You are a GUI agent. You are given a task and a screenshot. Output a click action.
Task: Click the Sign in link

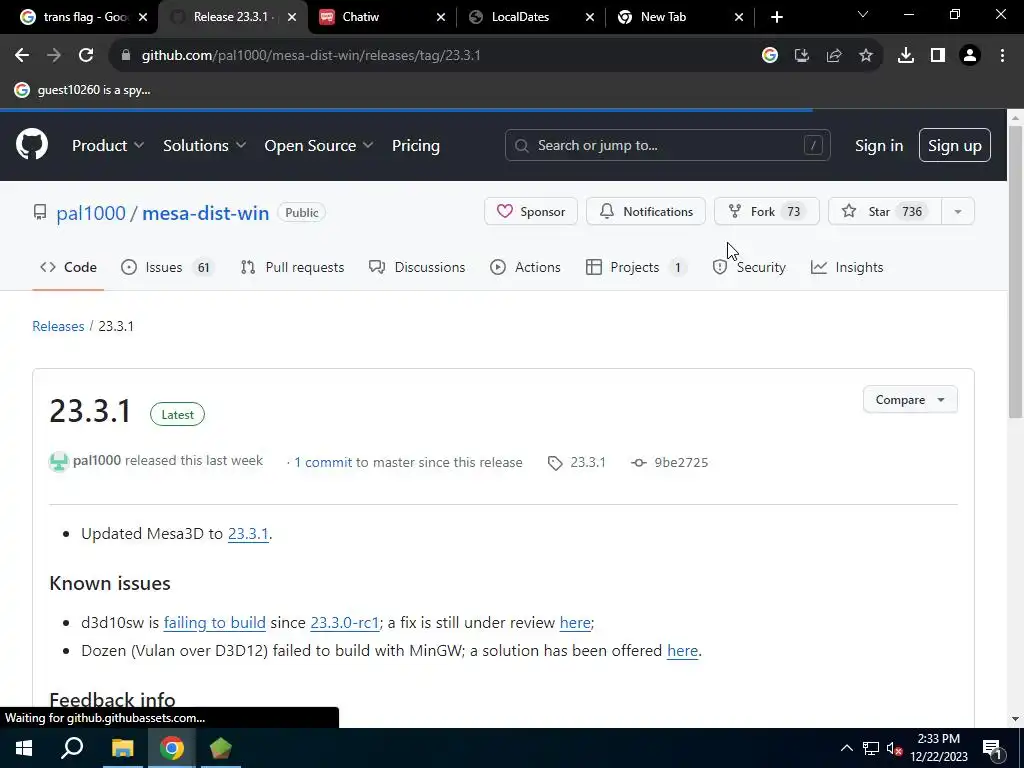pyautogui.click(x=879, y=146)
